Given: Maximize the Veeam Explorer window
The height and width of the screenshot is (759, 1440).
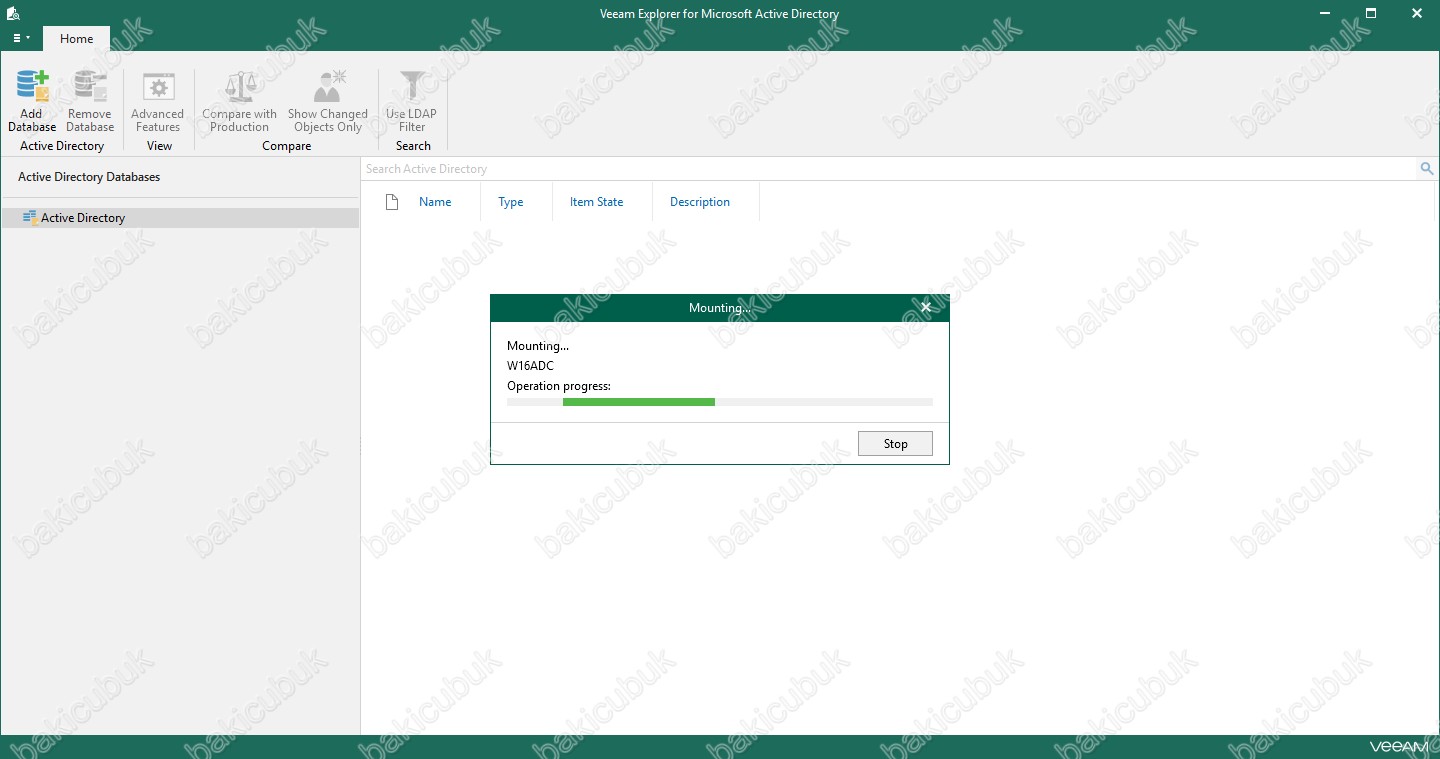Looking at the screenshot, I should 1371,13.
